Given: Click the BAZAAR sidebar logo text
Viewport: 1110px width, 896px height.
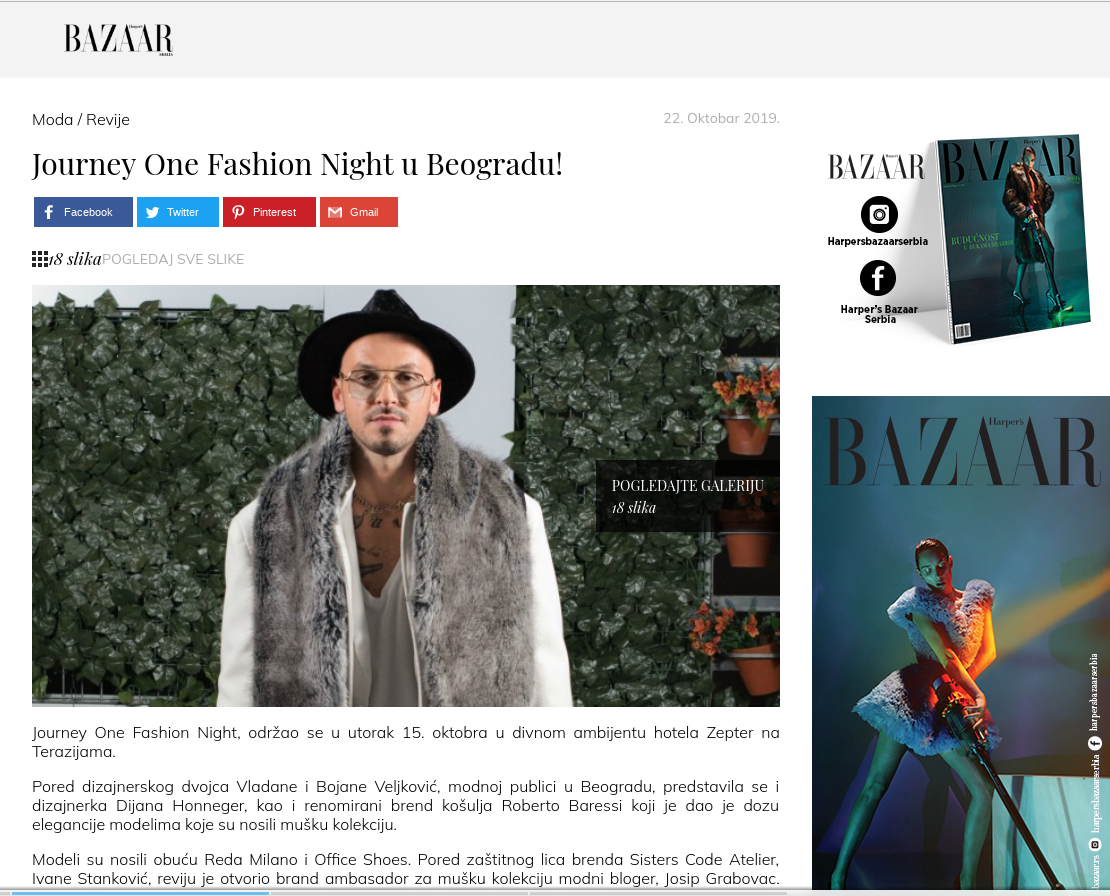Looking at the screenshot, I should pos(876,167).
